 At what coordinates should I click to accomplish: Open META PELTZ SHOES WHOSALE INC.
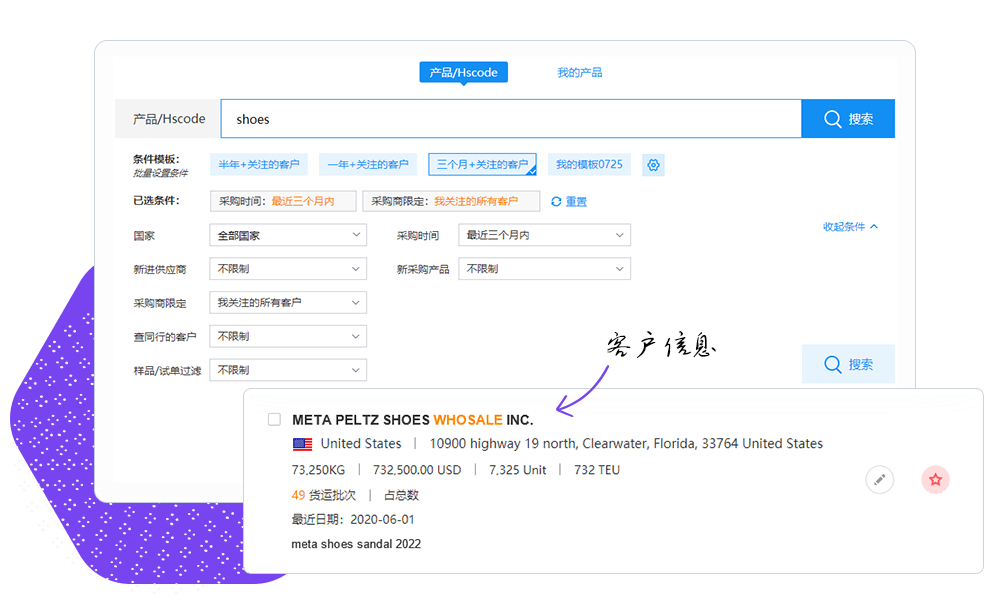412,420
